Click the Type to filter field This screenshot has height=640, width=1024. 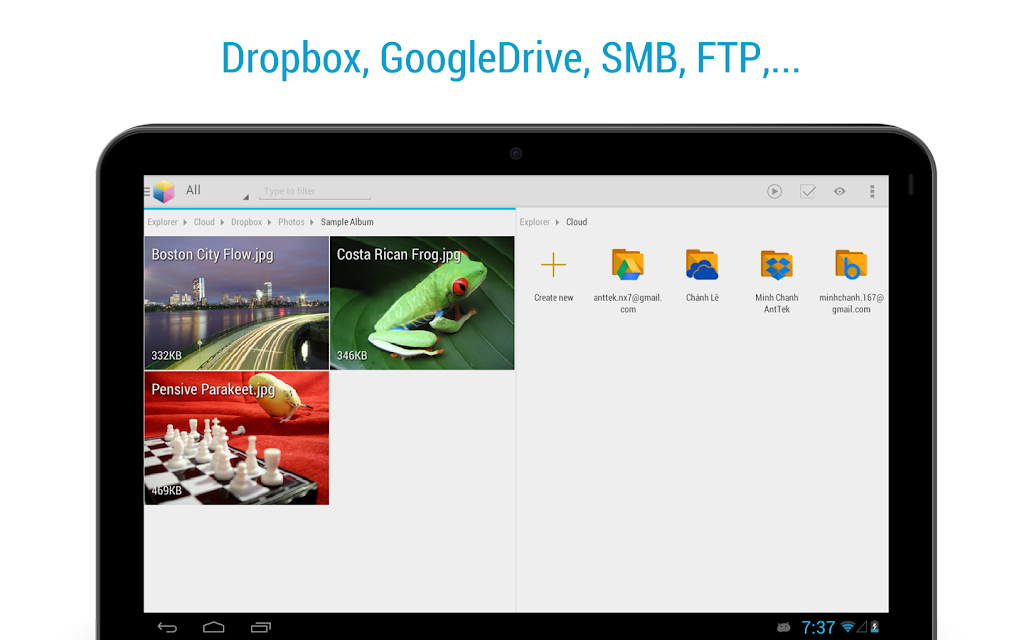coord(315,191)
